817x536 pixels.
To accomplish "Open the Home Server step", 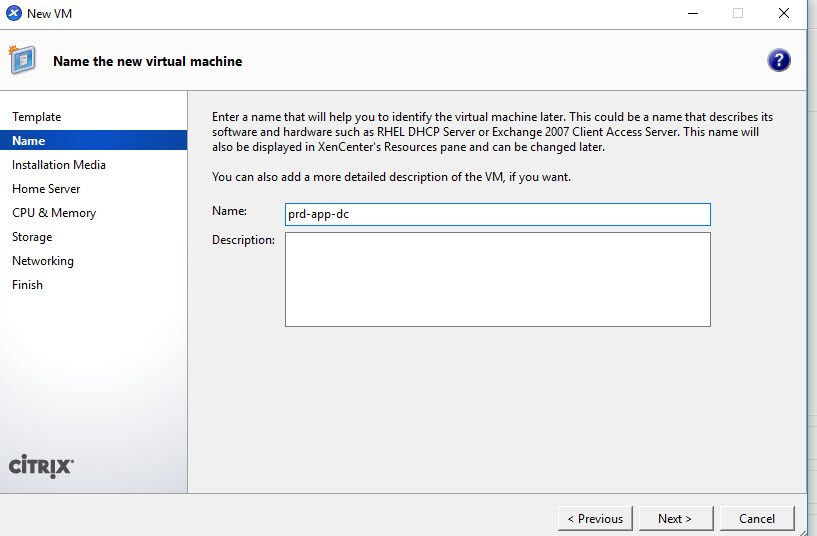I will coord(46,189).
